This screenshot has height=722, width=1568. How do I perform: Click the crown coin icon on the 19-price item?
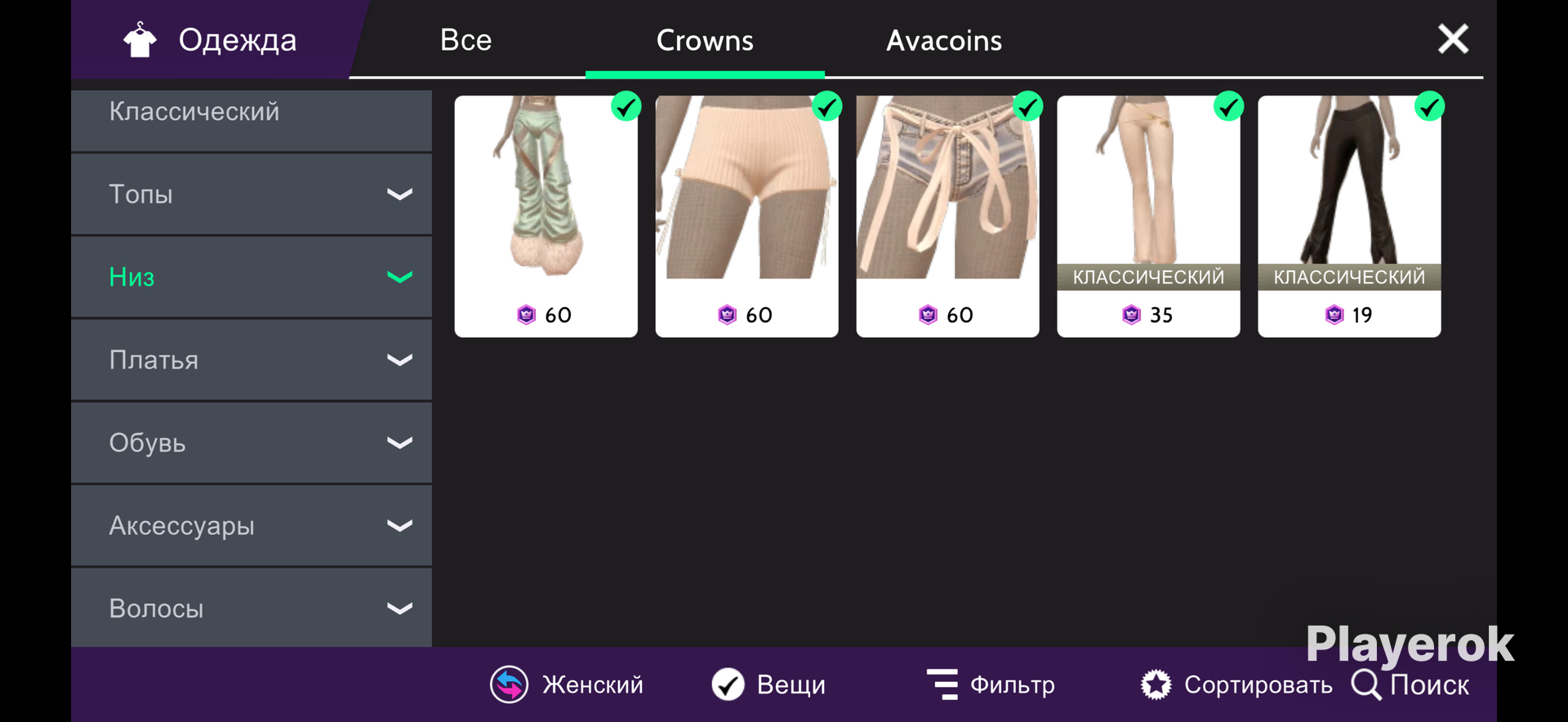click(1334, 314)
